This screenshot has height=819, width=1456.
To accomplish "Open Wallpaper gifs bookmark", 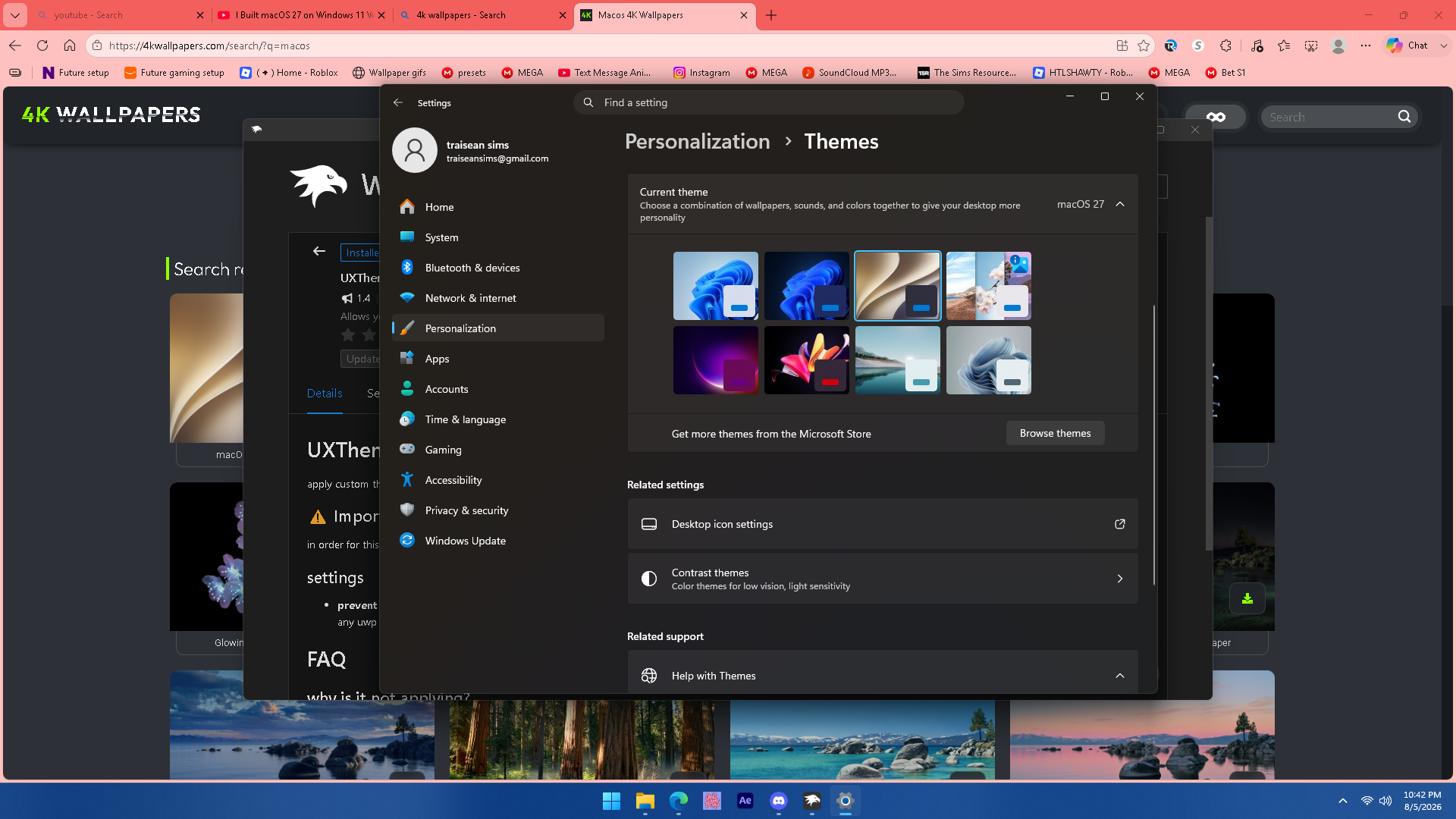I will [x=389, y=73].
